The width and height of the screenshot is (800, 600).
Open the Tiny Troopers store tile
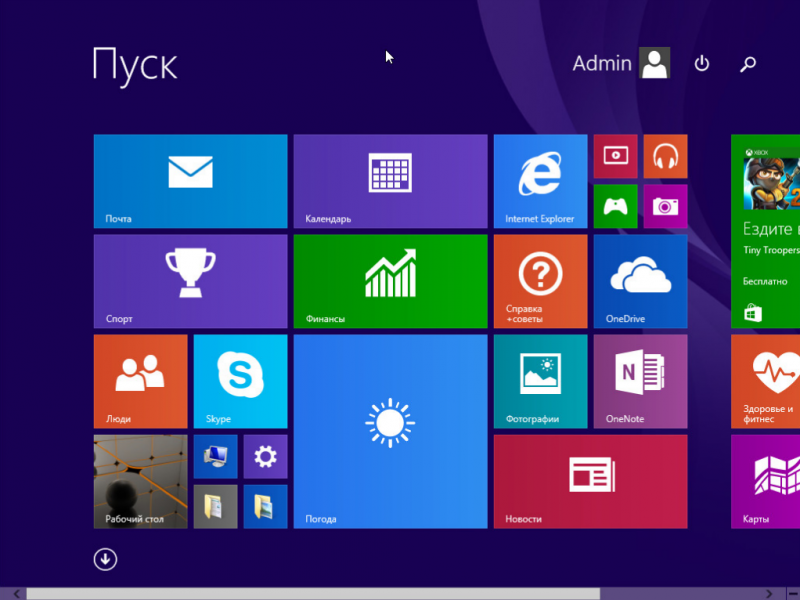765,231
